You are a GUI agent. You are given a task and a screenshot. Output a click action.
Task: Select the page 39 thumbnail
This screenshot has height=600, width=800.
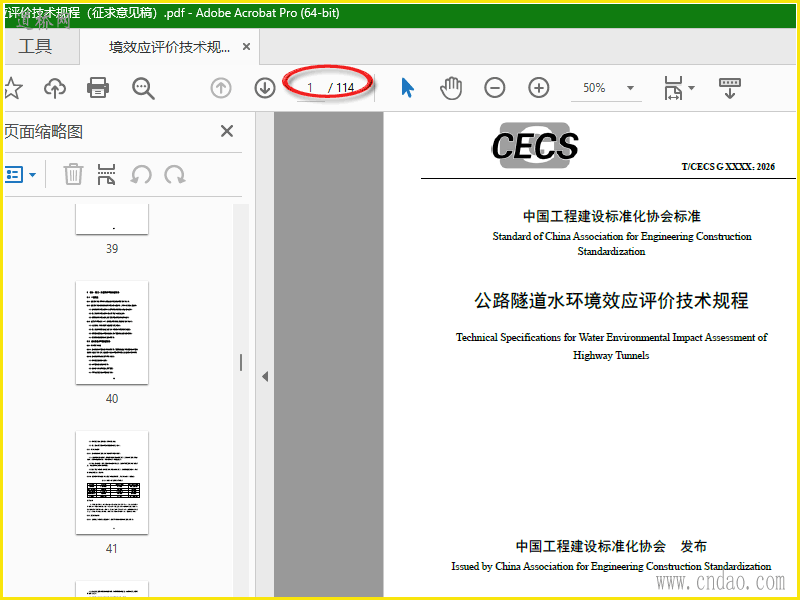click(112, 219)
